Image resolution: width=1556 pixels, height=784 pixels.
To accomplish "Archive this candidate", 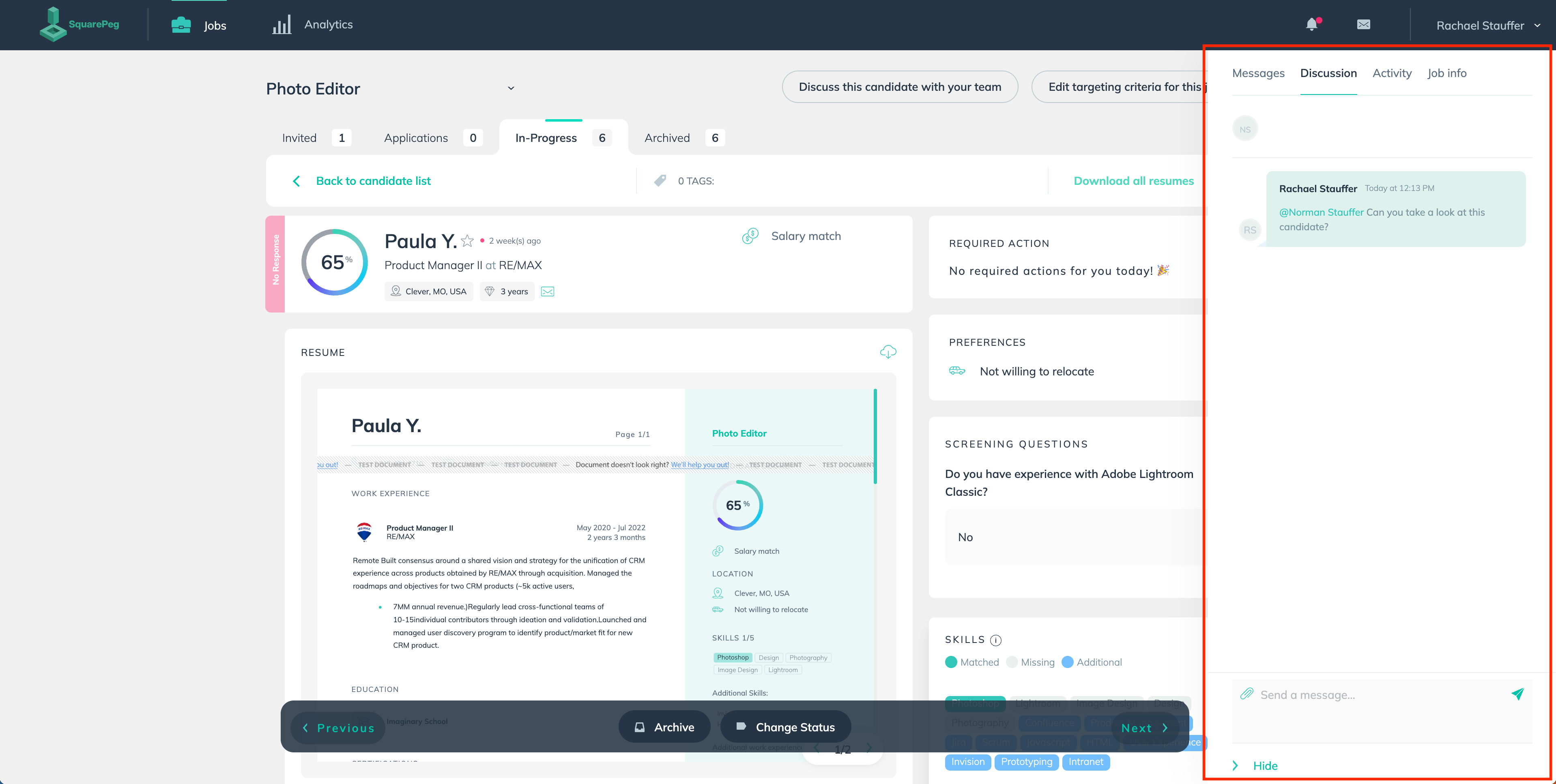I will coord(664,727).
